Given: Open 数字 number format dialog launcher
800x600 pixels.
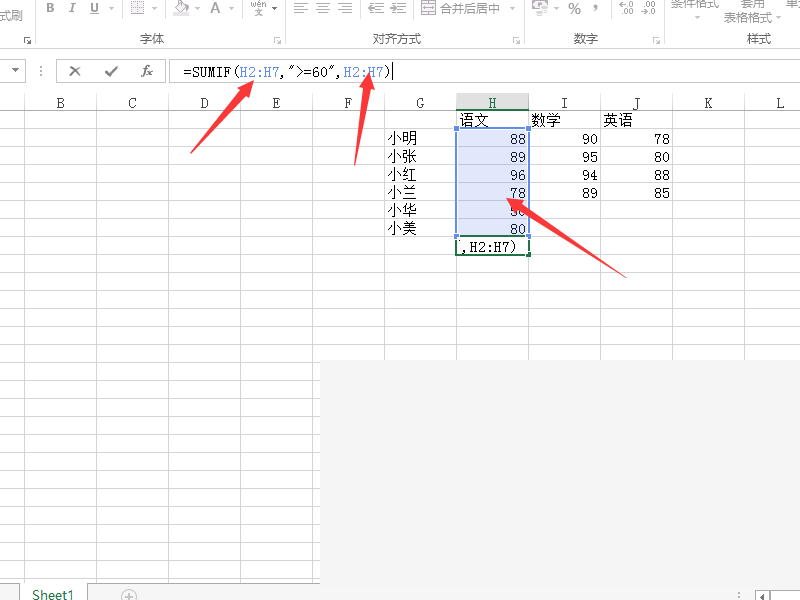Looking at the screenshot, I should pyautogui.click(x=656, y=40).
